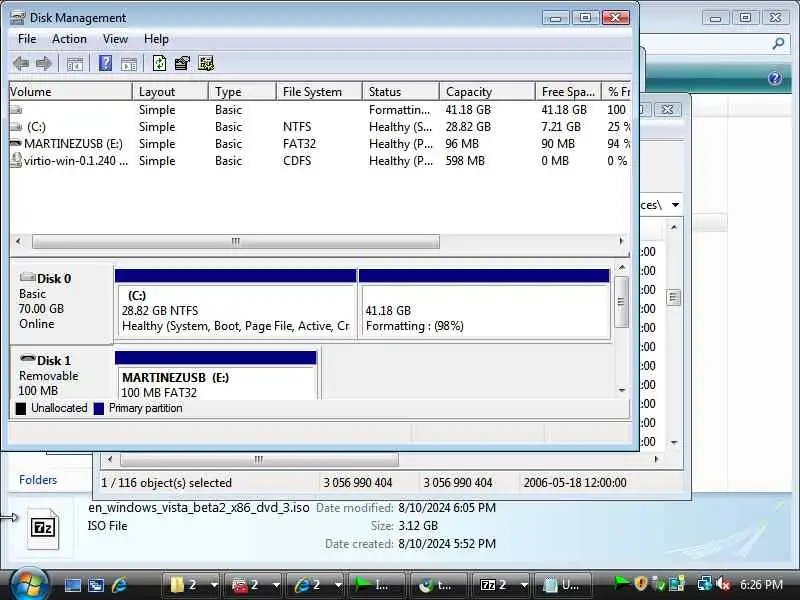
Task: Open the View menu
Action: [x=115, y=39]
